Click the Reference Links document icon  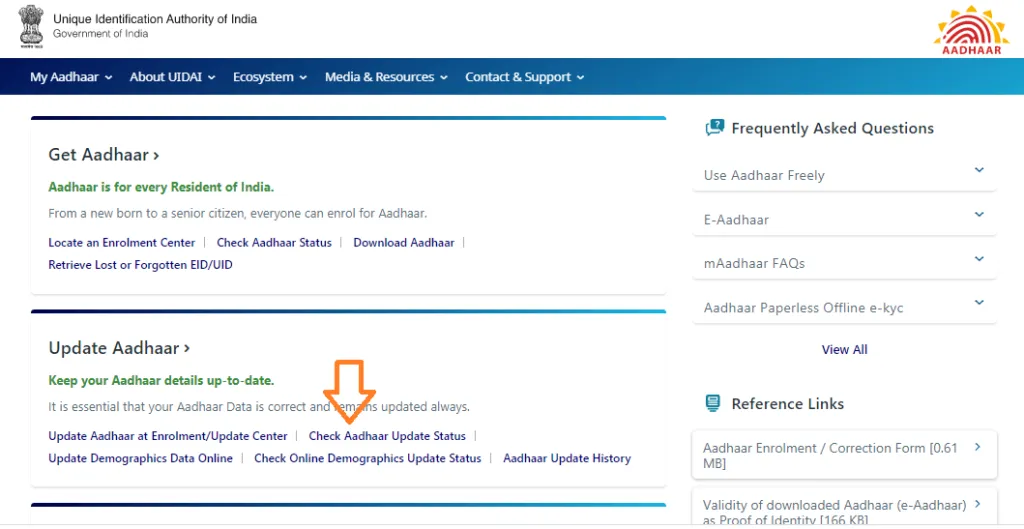point(713,404)
